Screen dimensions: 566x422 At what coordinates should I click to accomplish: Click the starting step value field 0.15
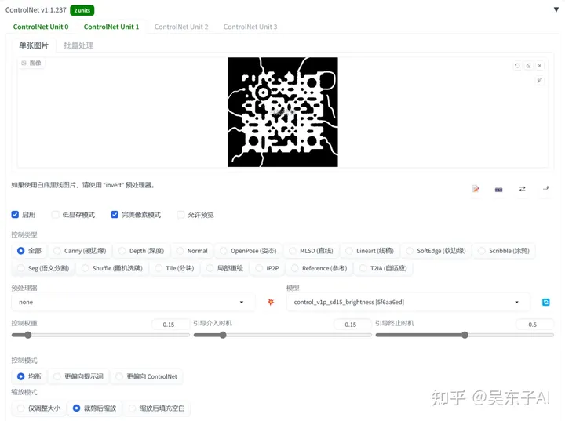click(x=352, y=324)
